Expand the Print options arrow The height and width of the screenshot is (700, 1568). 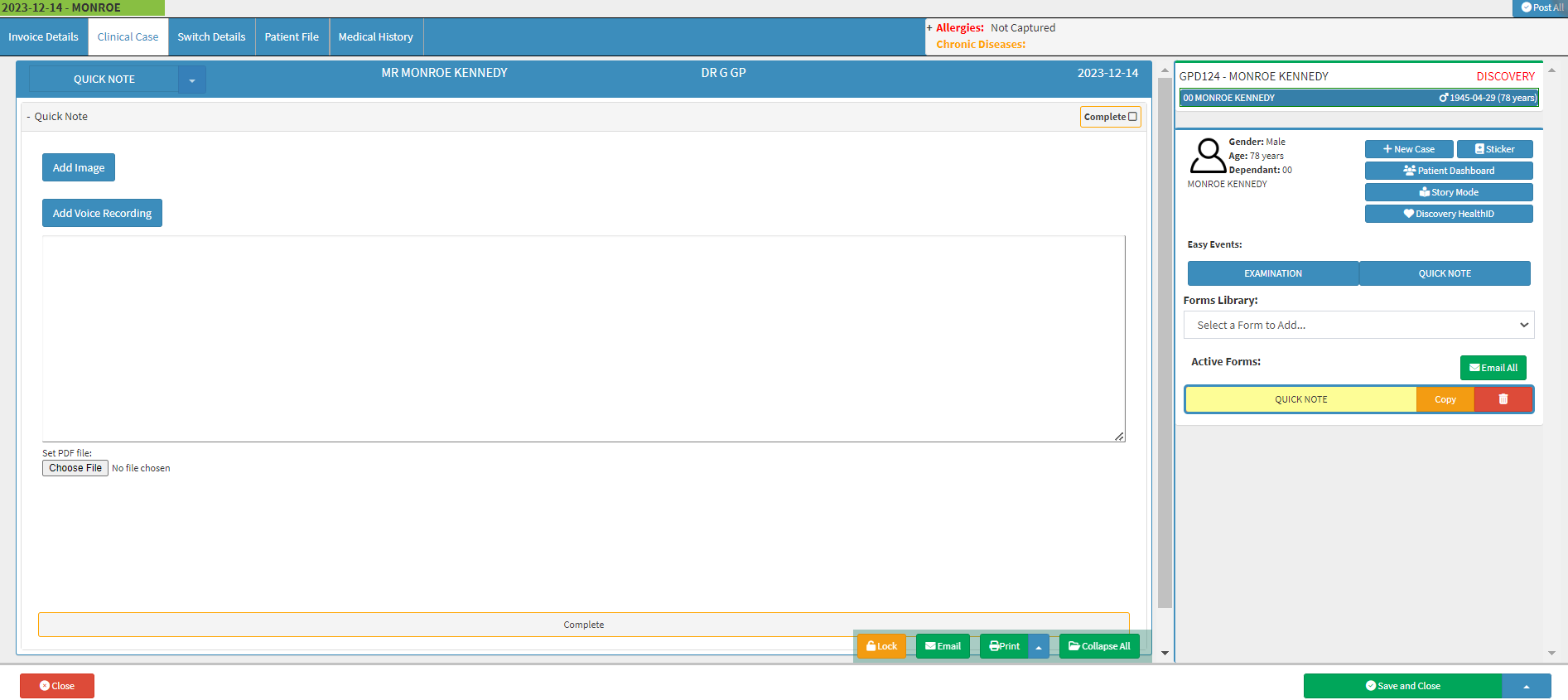tap(1039, 647)
